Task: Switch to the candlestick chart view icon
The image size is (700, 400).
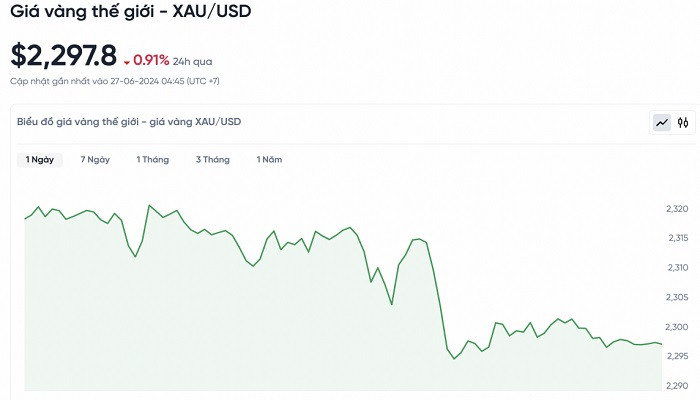Action: (x=684, y=123)
